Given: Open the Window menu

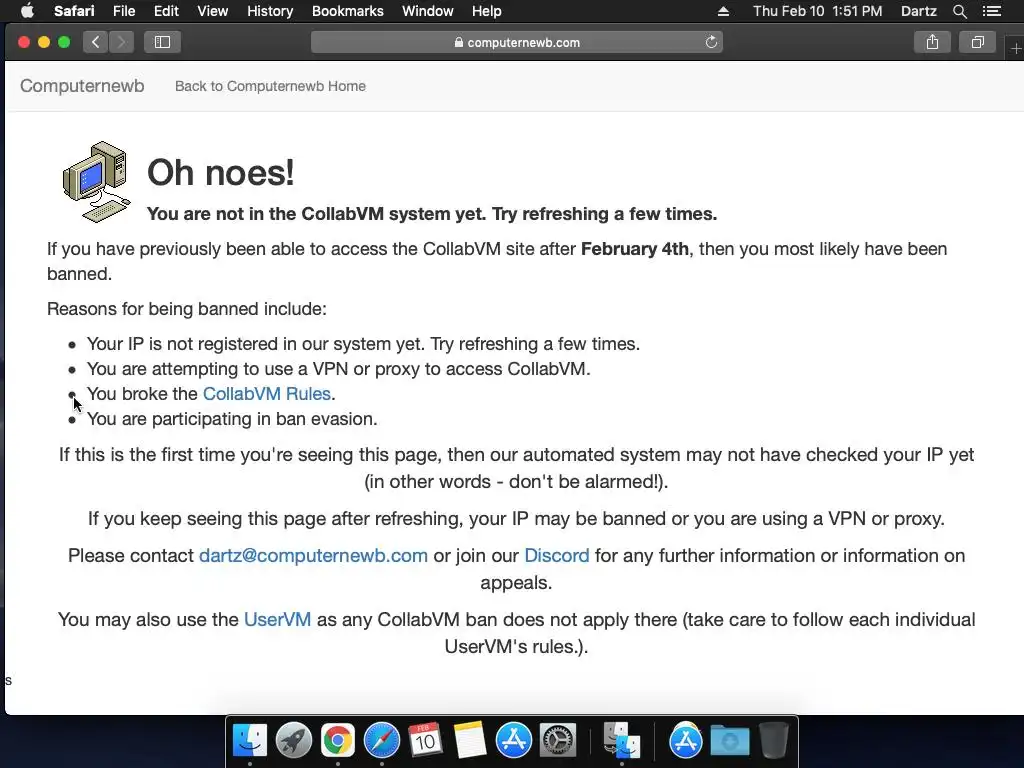Looking at the screenshot, I should (427, 11).
